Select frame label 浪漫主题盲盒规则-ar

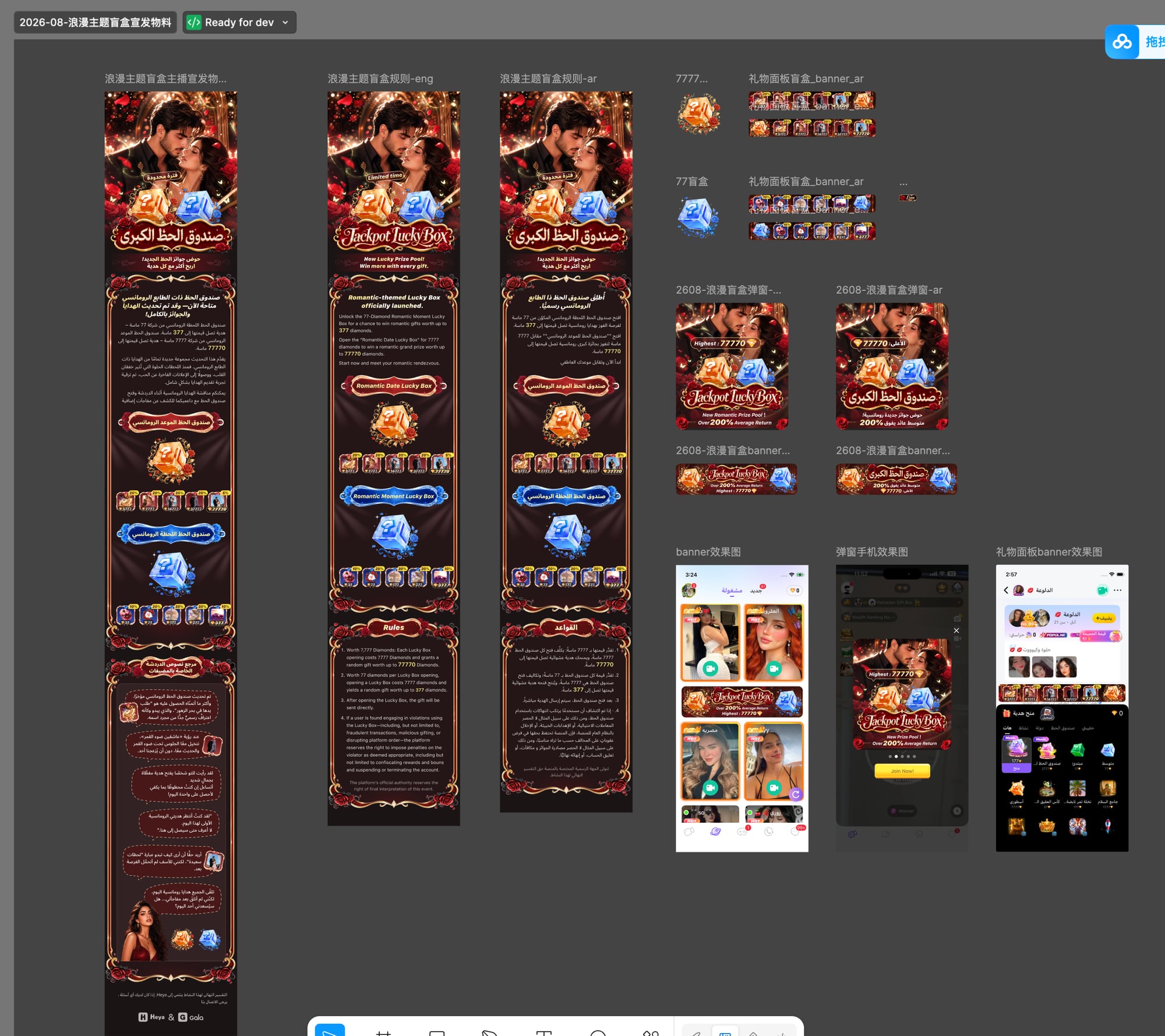[x=548, y=79]
